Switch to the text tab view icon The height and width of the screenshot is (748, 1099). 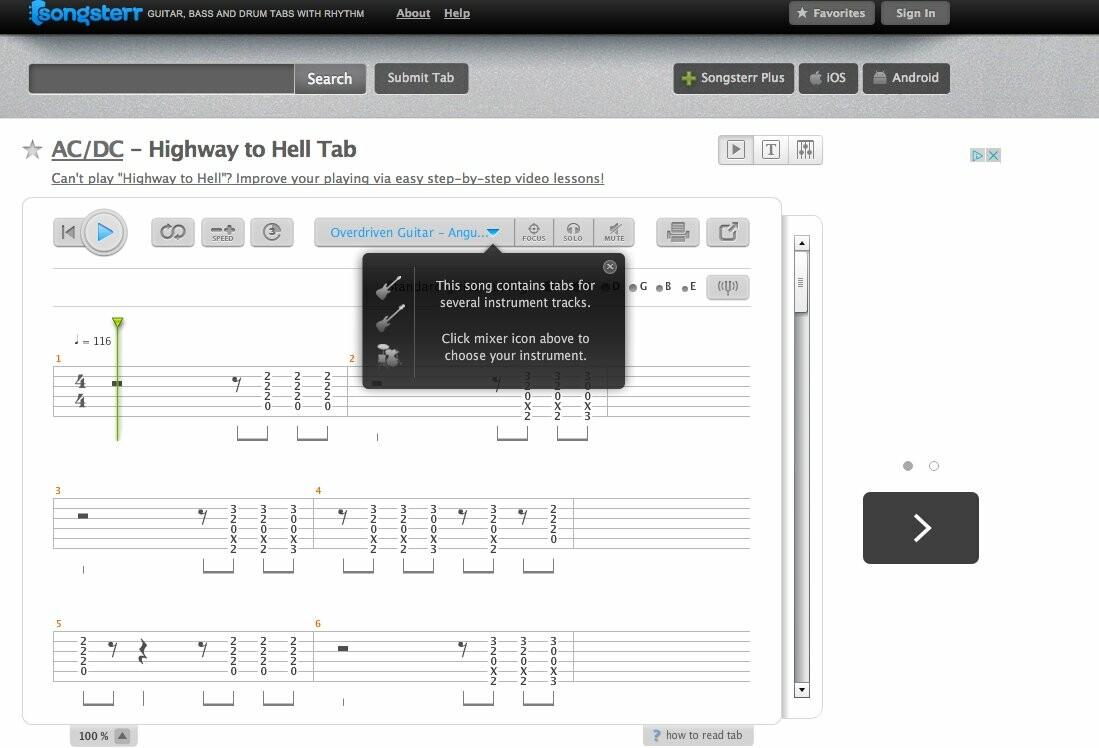(770, 150)
